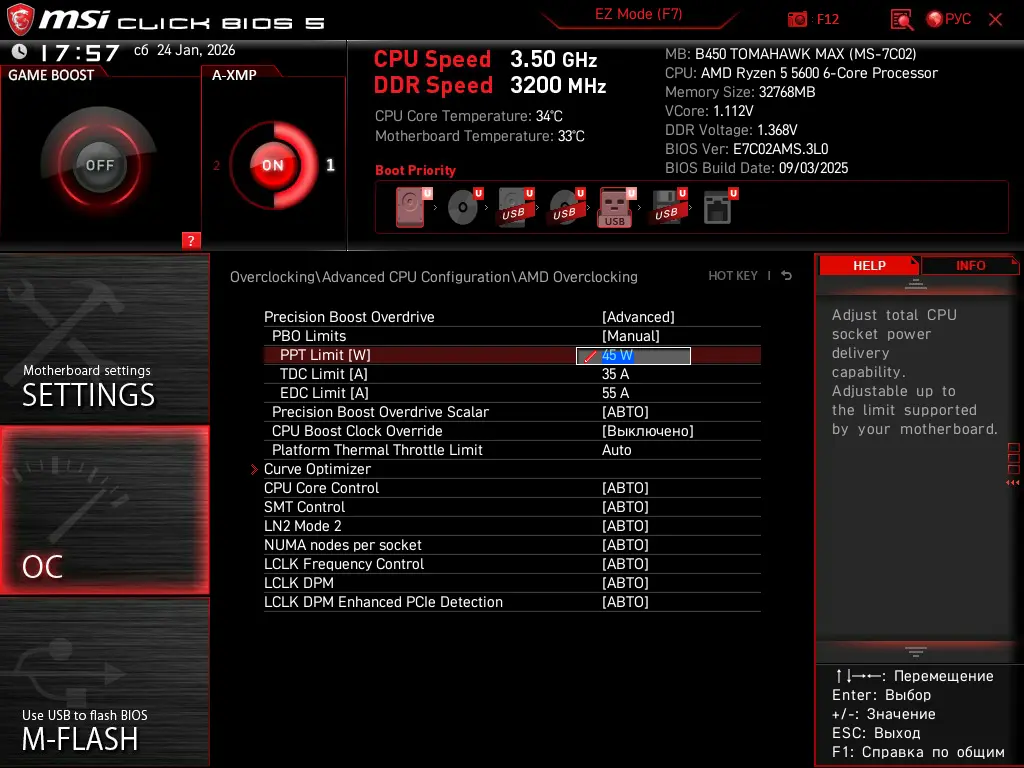Select the TDC Limit [A] value 35 A
The height and width of the screenshot is (768, 1024).
(x=615, y=374)
